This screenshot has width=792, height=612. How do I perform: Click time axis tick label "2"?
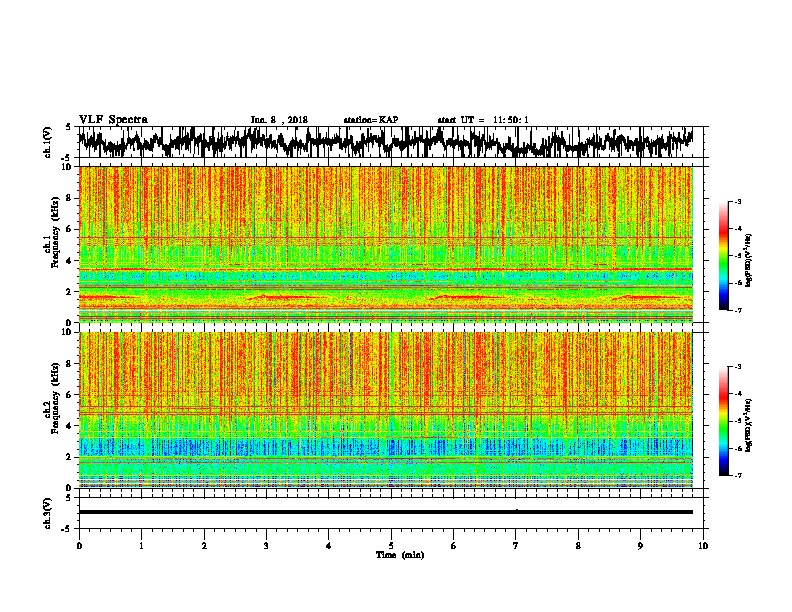(204, 546)
